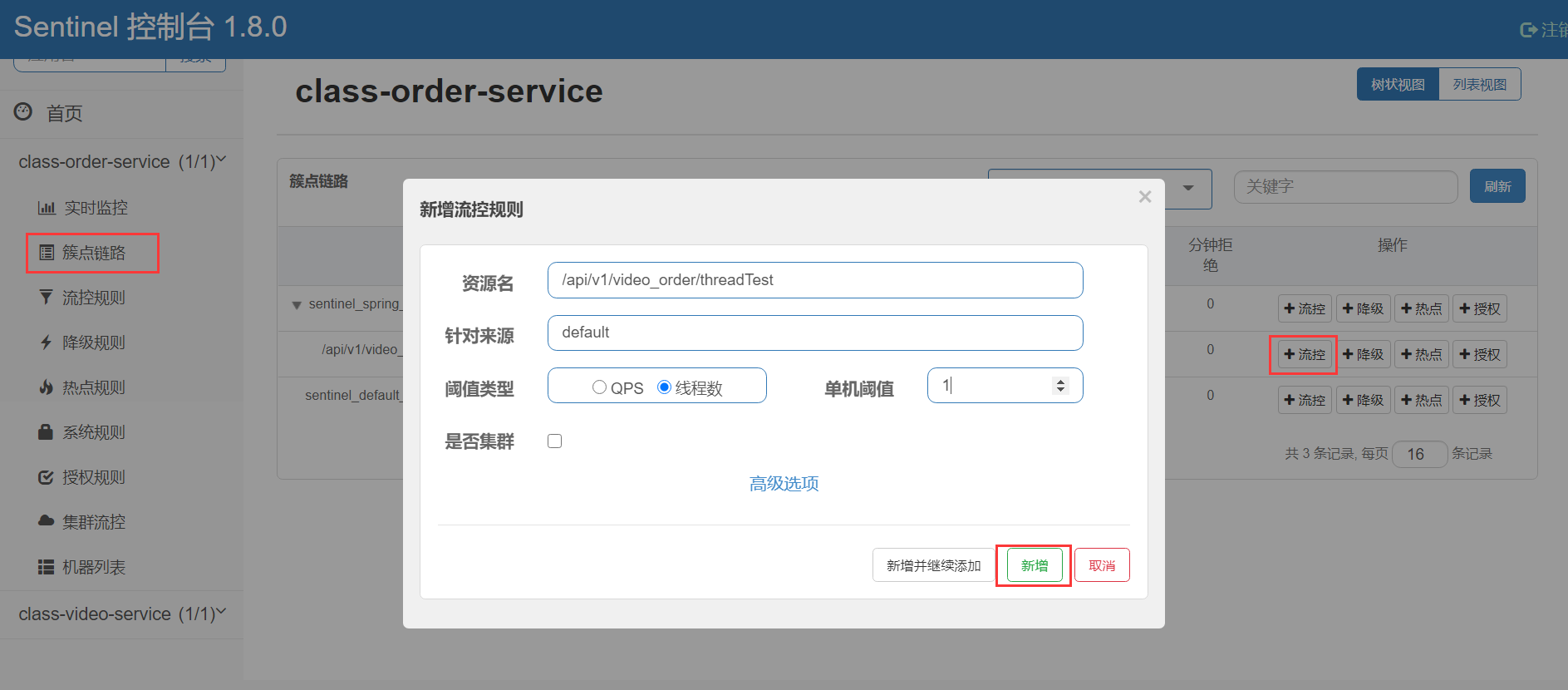Click the lightning bolt icon for 降级规则

pos(47,342)
